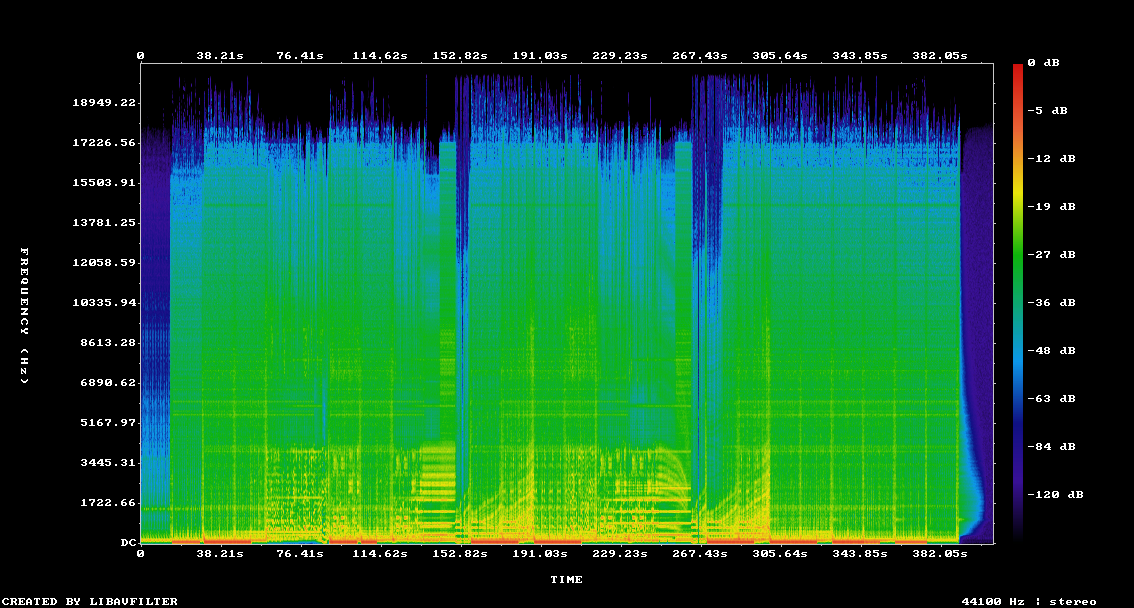This screenshot has height=608, width=1134.
Task: Select the 8613.28 frequency axis label
Action: click(x=107, y=343)
